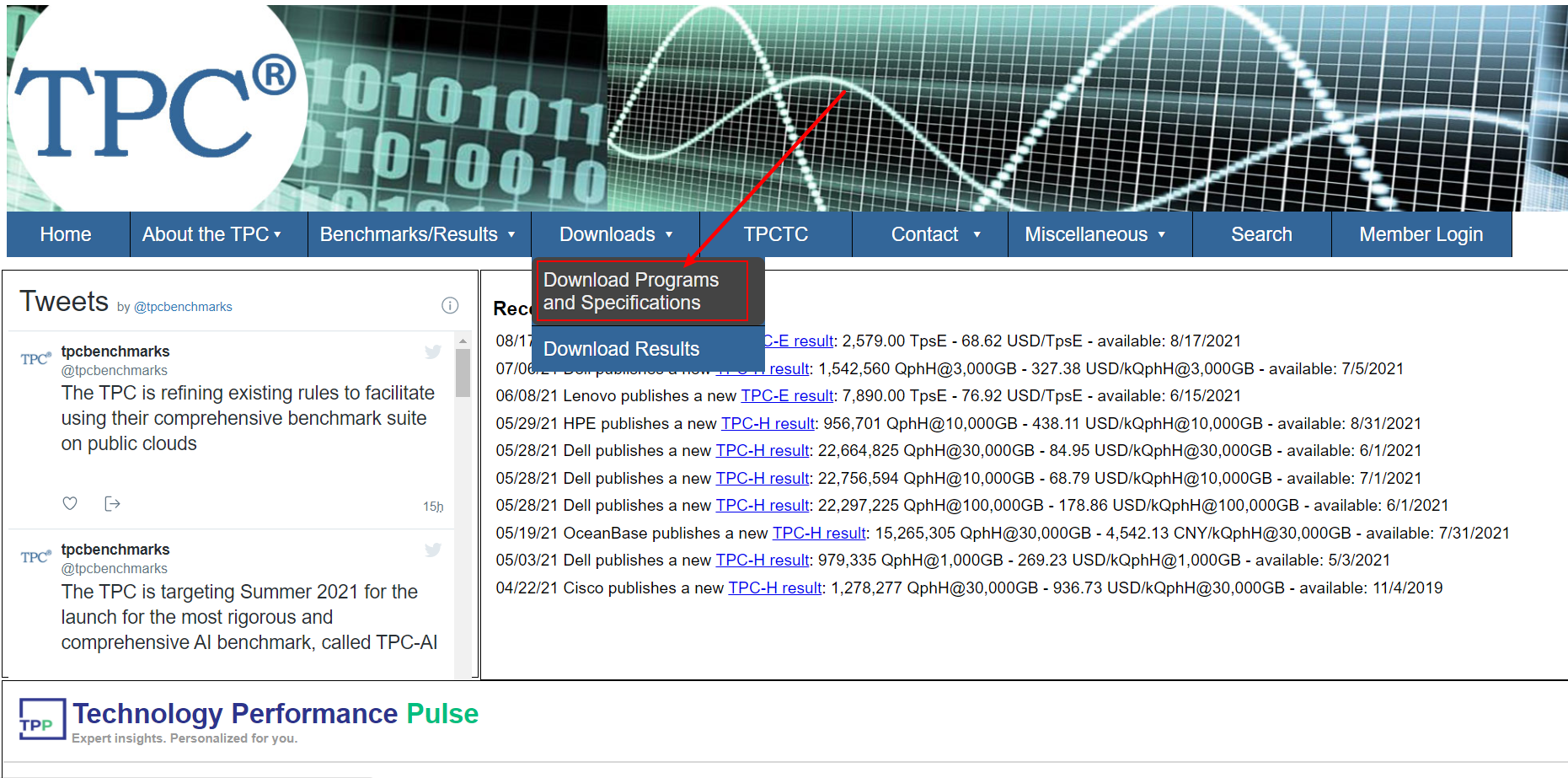Screen dimensions: 1568x778
Task: Share the first tweet using the share icon
Action: pyautogui.click(x=112, y=503)
